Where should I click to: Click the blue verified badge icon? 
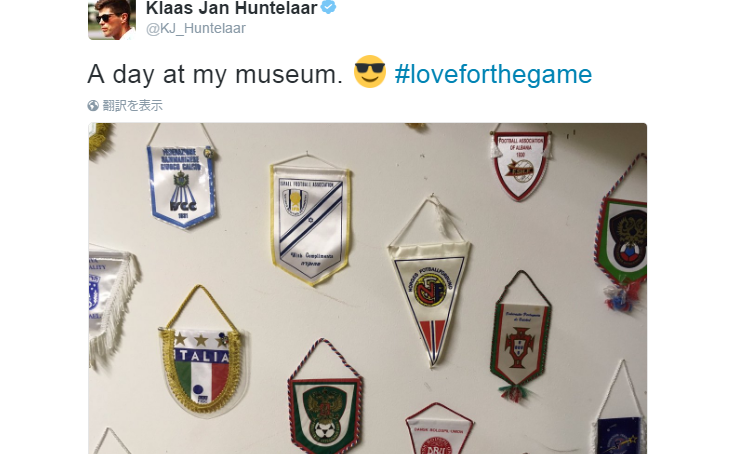(x=328, y=7)
